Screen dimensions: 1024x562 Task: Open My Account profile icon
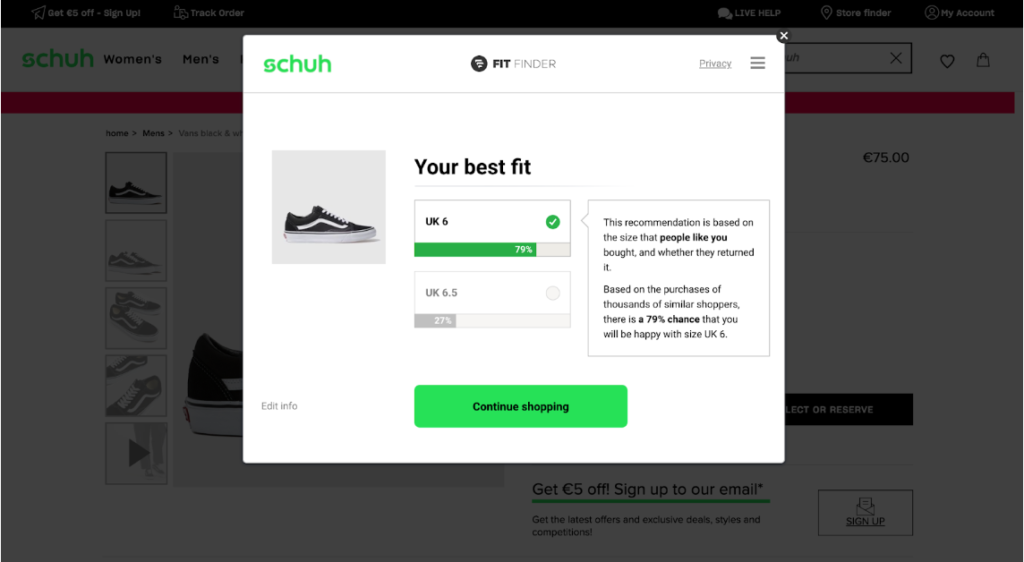point(931,12)
